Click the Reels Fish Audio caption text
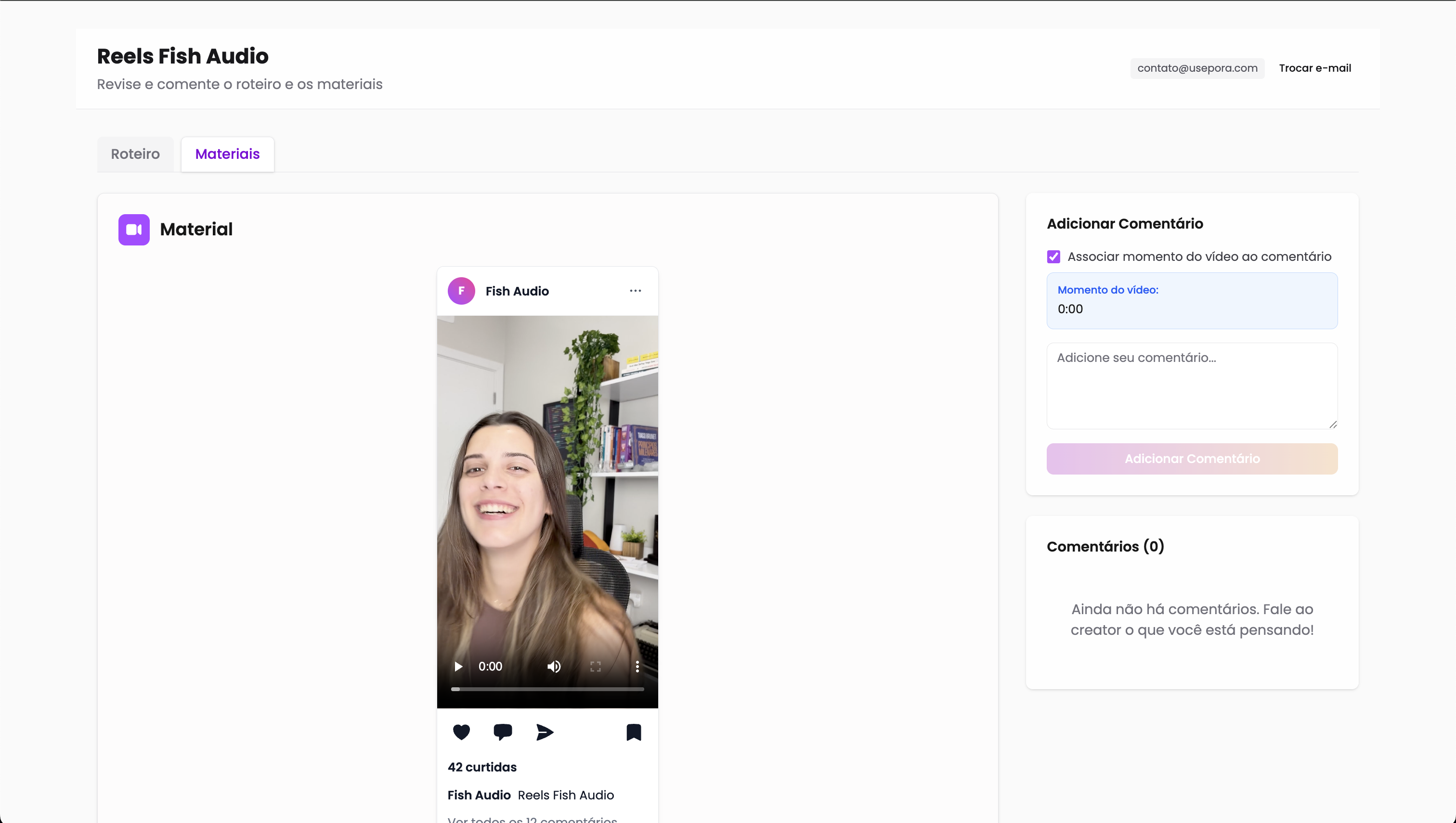Viewport: 1456px width, 823px height. 565,795
